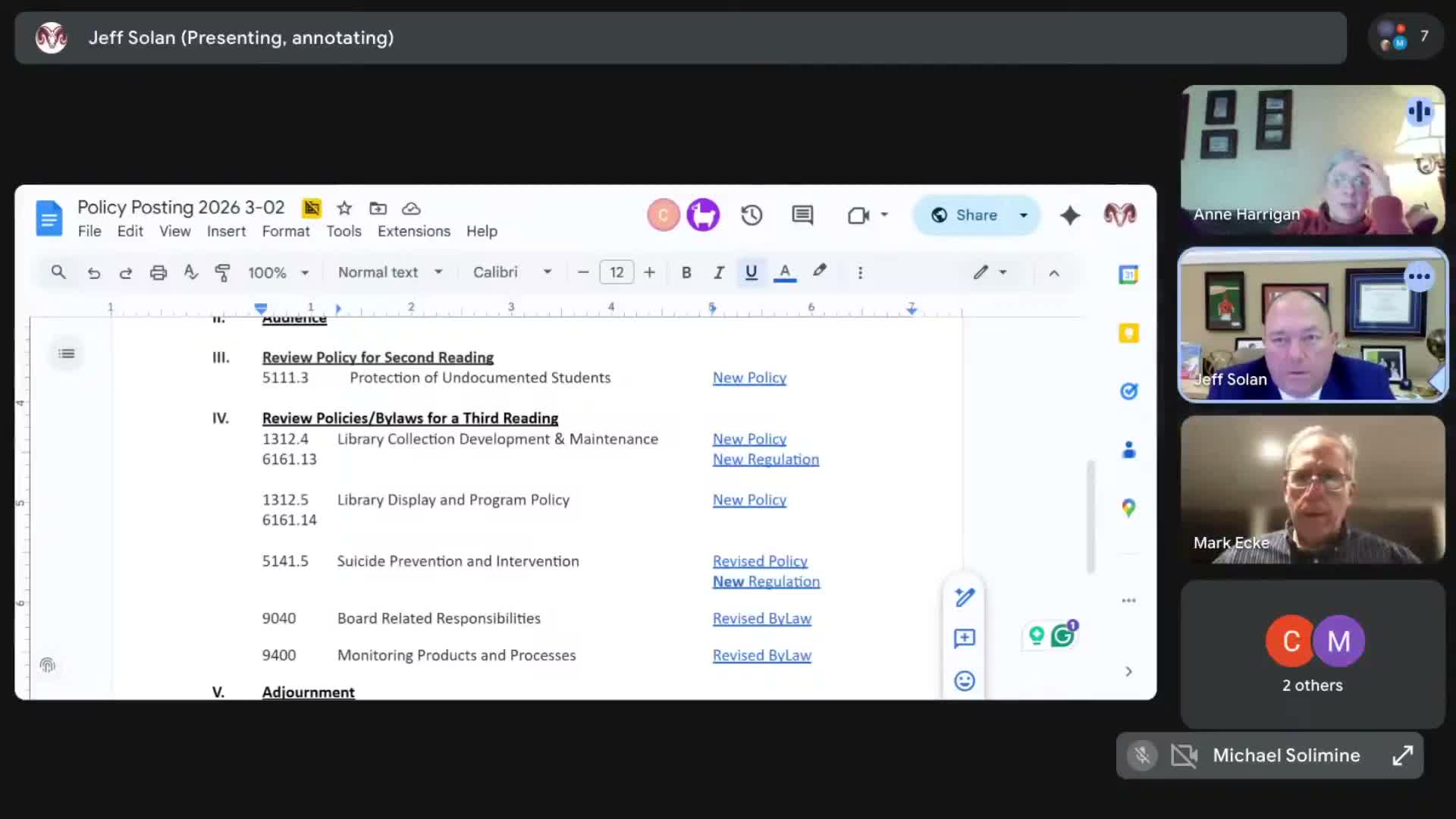Toggle italic formatting
Screen dimensions: 1456x819
pos(718,272)
